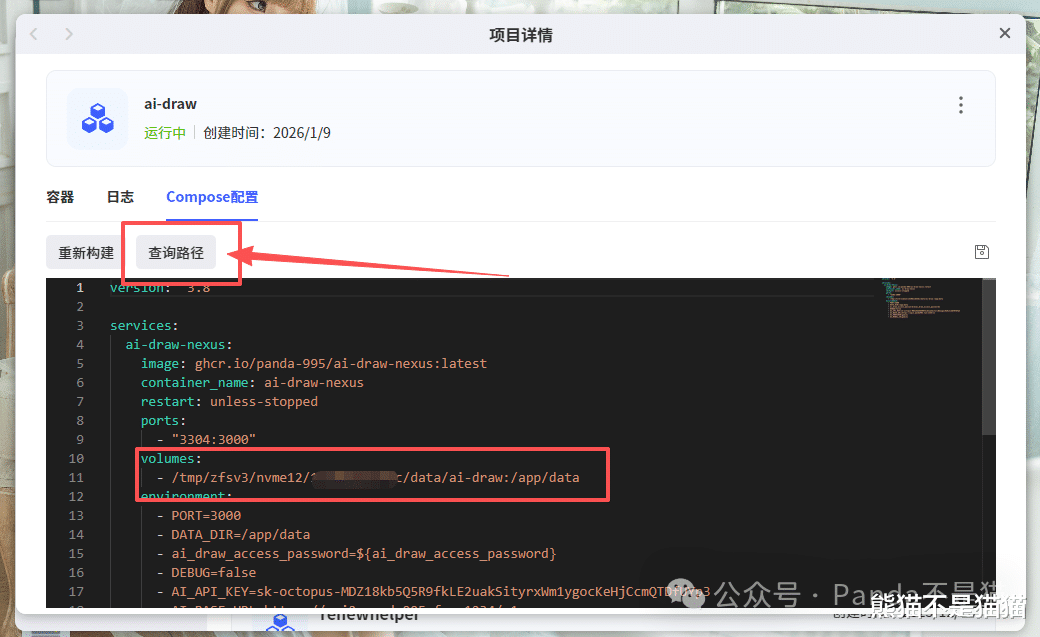Image resolution: width=1040 pixels, height=637 pixels.
Task: Click the ai-draw project name
Action: 170,104
